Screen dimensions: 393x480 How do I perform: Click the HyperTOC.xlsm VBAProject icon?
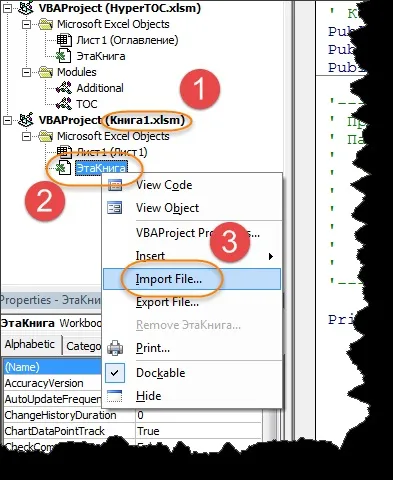(26, 8)
